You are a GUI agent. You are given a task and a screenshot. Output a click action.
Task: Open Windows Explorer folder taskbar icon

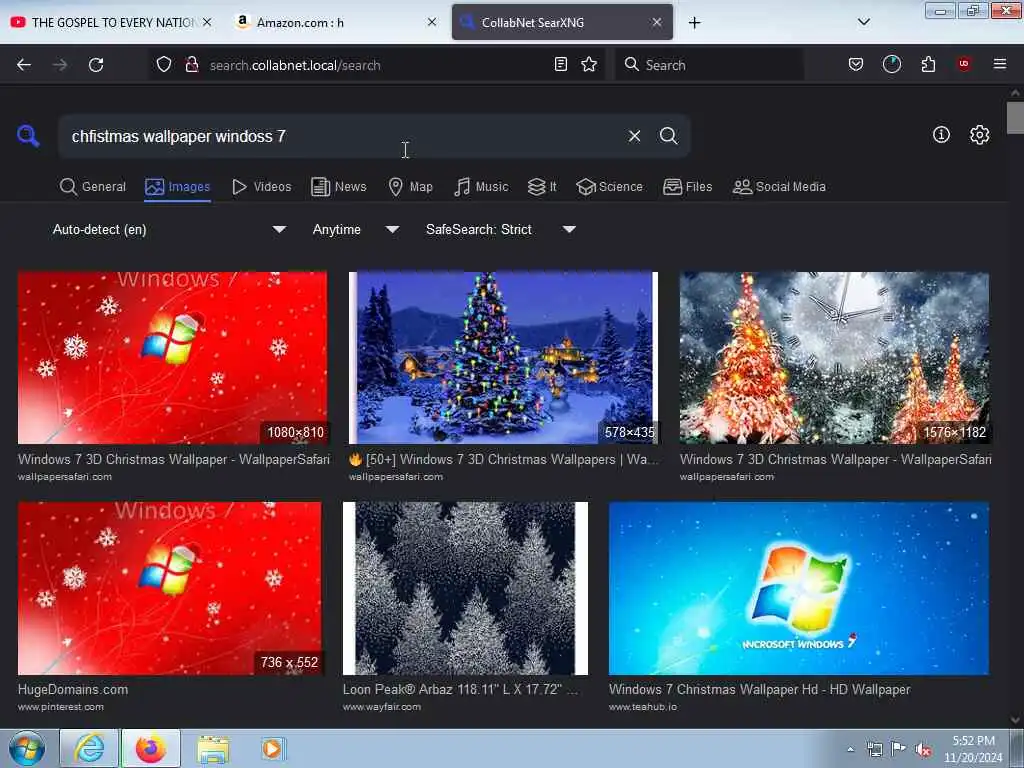(213, 749)
